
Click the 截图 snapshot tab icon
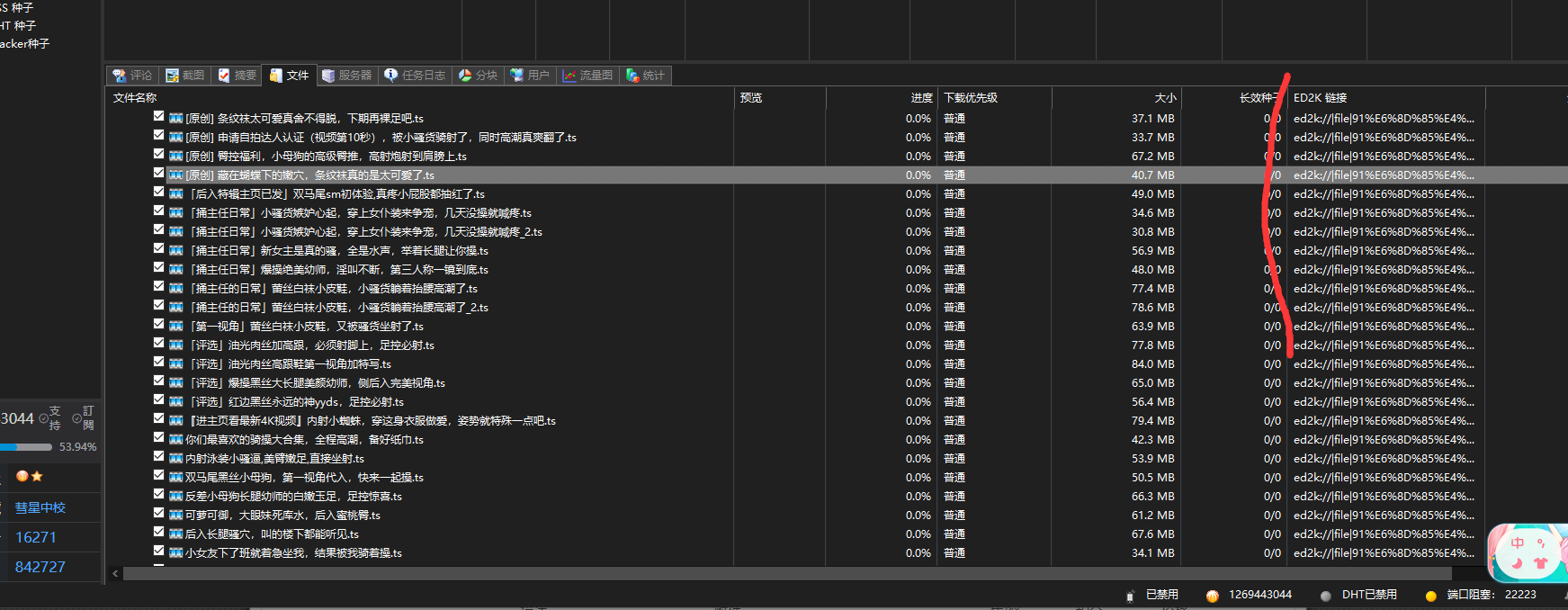172,76
